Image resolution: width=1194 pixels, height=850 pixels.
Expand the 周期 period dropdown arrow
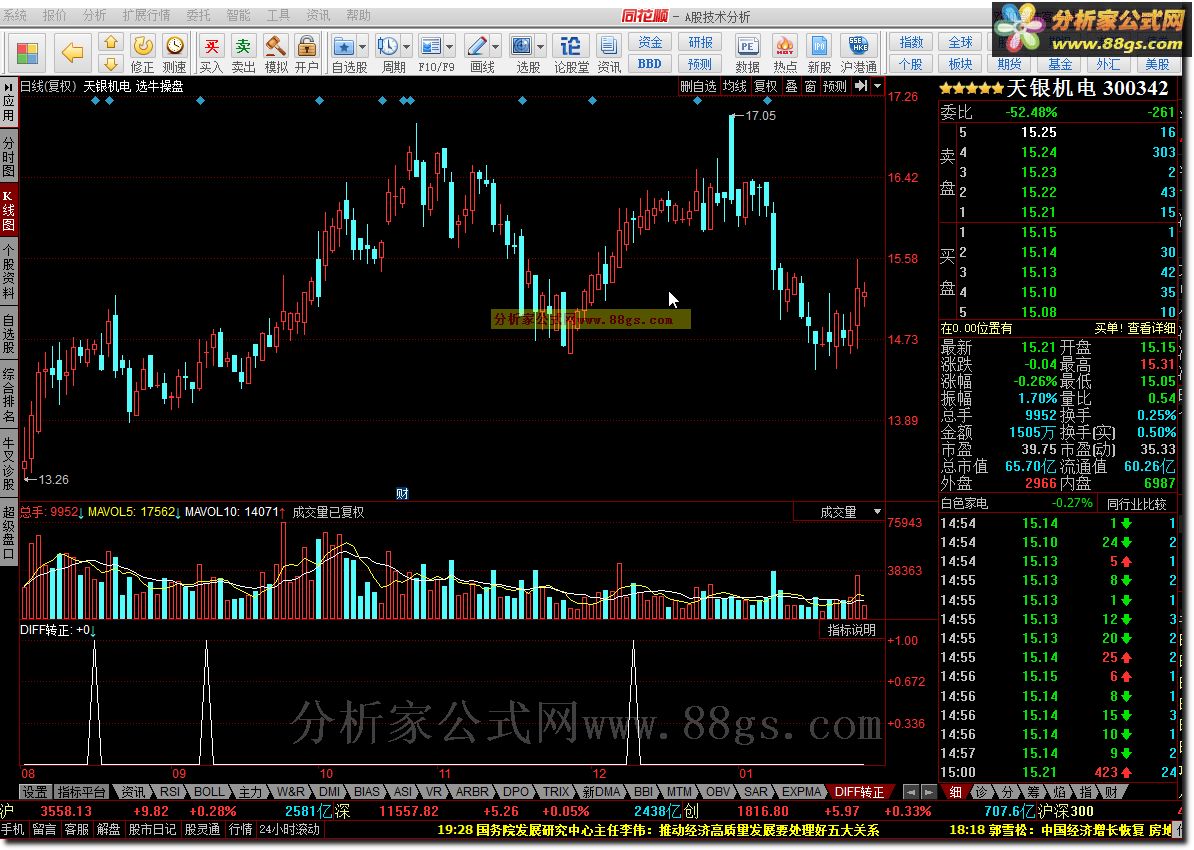(x=407, y=47)
